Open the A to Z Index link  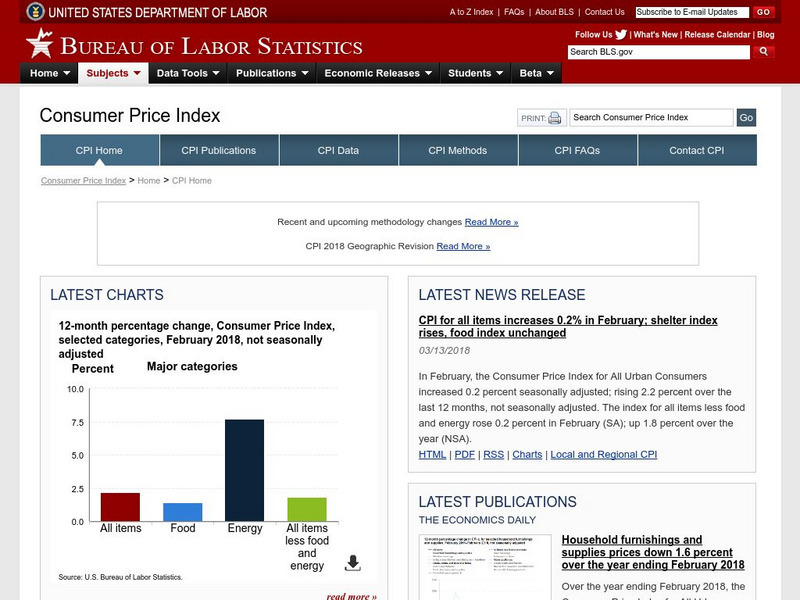click(471, 12)
